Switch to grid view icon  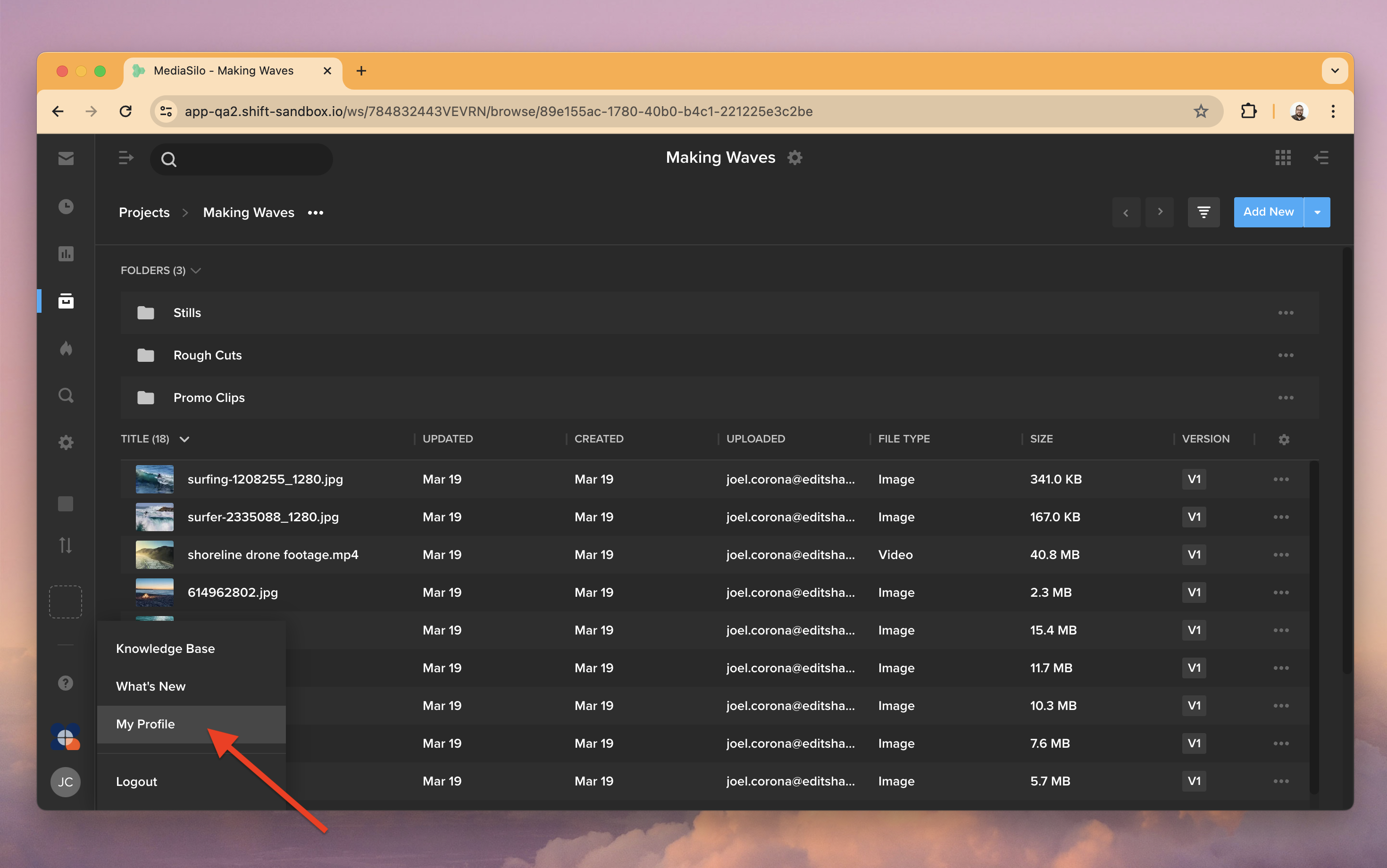[1283, 157]
